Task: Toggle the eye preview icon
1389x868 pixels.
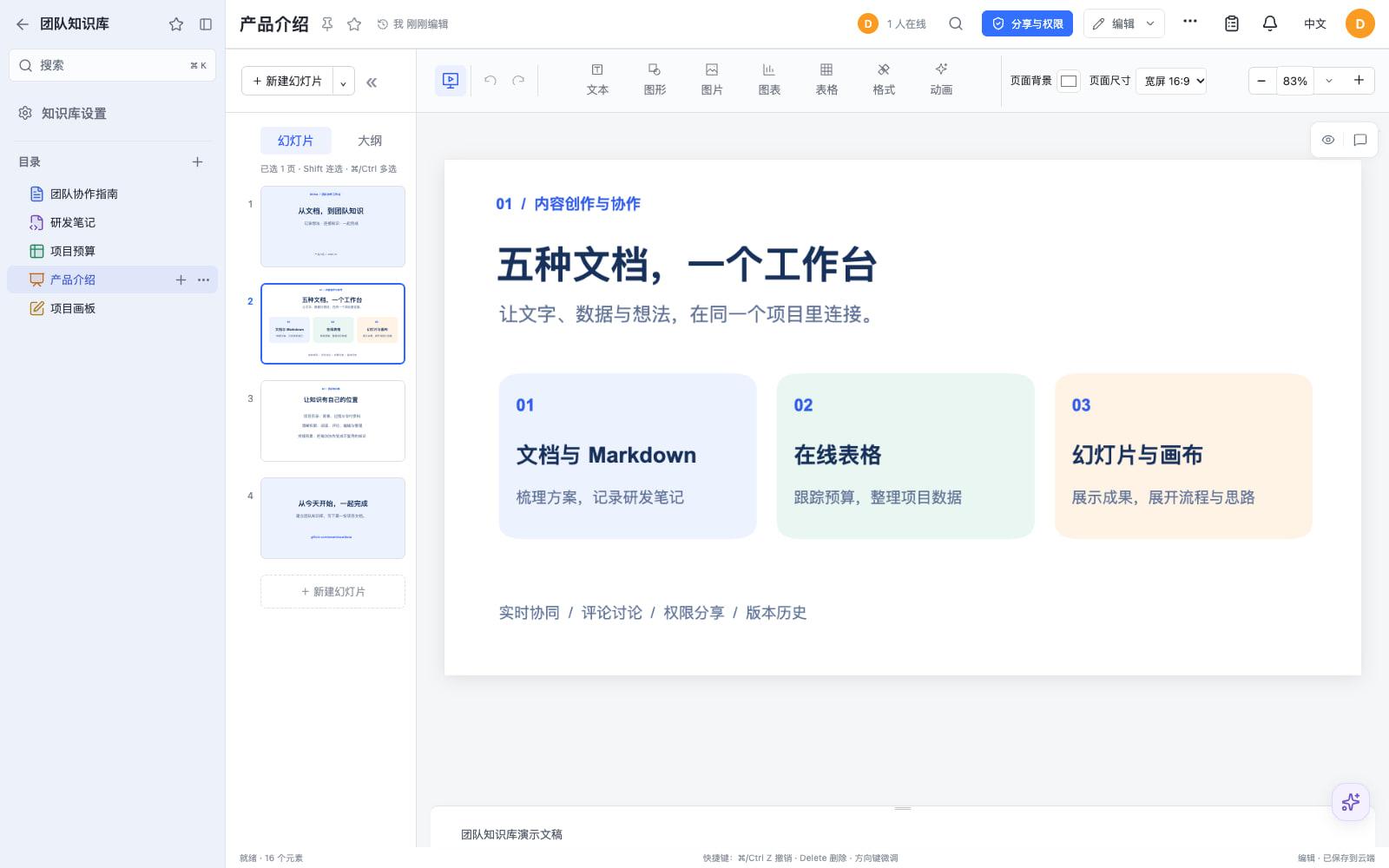Action: pyautogui.click(x=1328, y=140)
